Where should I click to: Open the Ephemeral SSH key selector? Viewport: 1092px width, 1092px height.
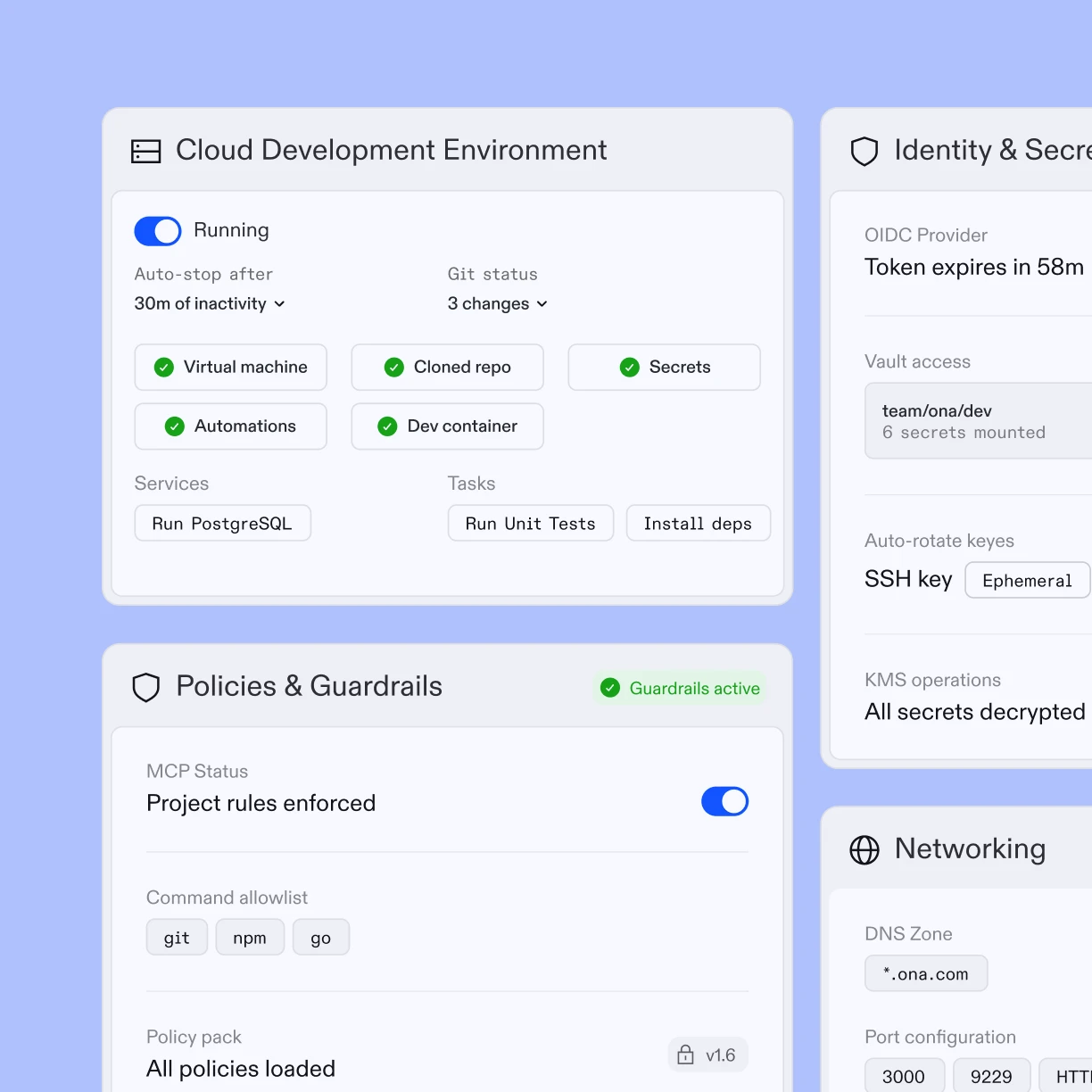pos(1027,580)
